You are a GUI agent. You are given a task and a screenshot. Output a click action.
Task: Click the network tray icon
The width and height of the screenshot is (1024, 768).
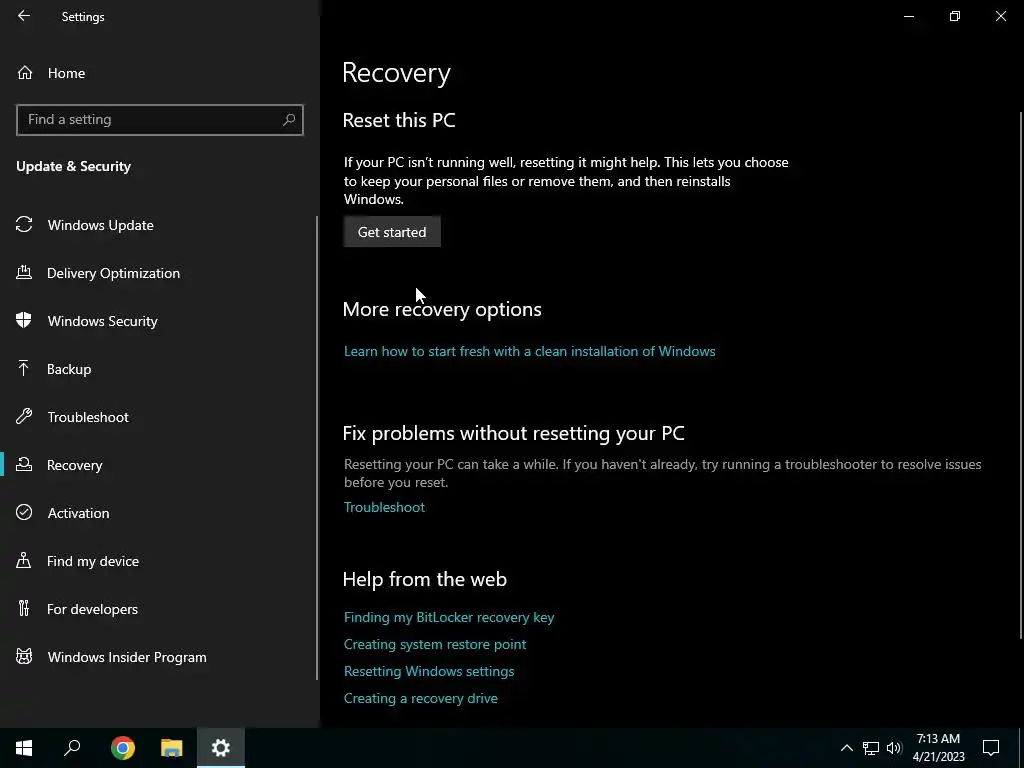(x=871, y=748)
